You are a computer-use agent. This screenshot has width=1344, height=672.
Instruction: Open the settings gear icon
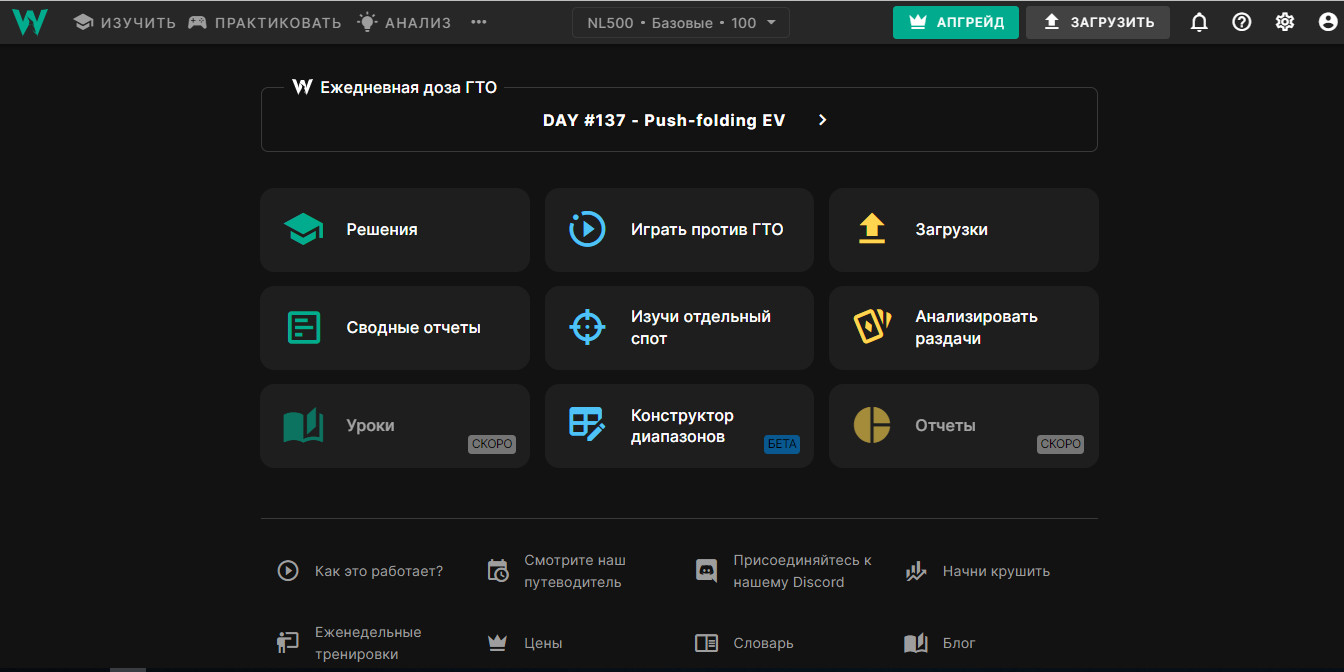pyautogui.click(x=1285, y=22)
